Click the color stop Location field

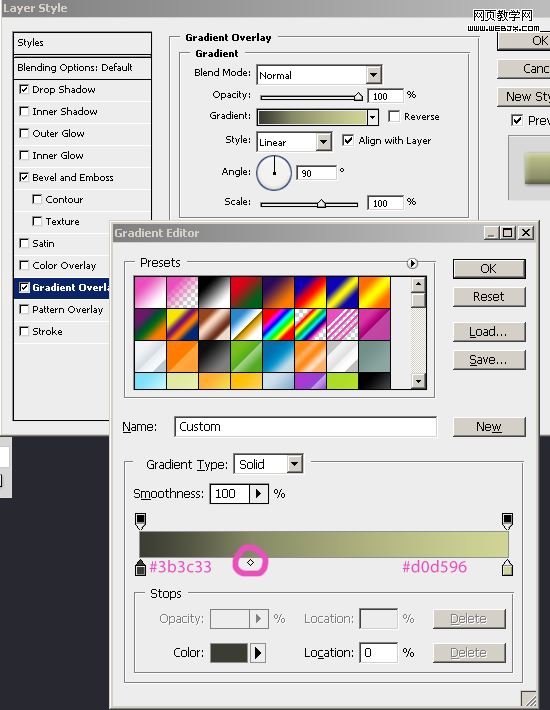[378, 653]
